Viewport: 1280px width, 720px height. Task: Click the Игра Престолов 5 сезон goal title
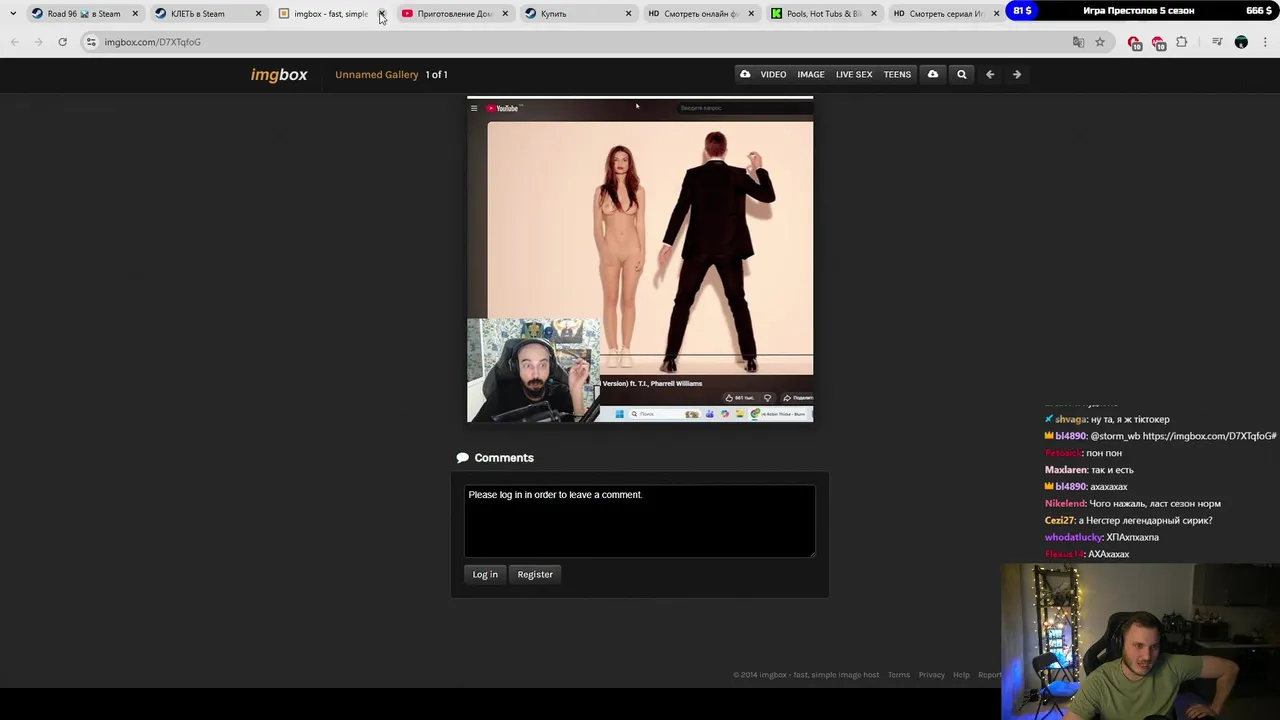pyautogui.click(x=1139, y=11)
